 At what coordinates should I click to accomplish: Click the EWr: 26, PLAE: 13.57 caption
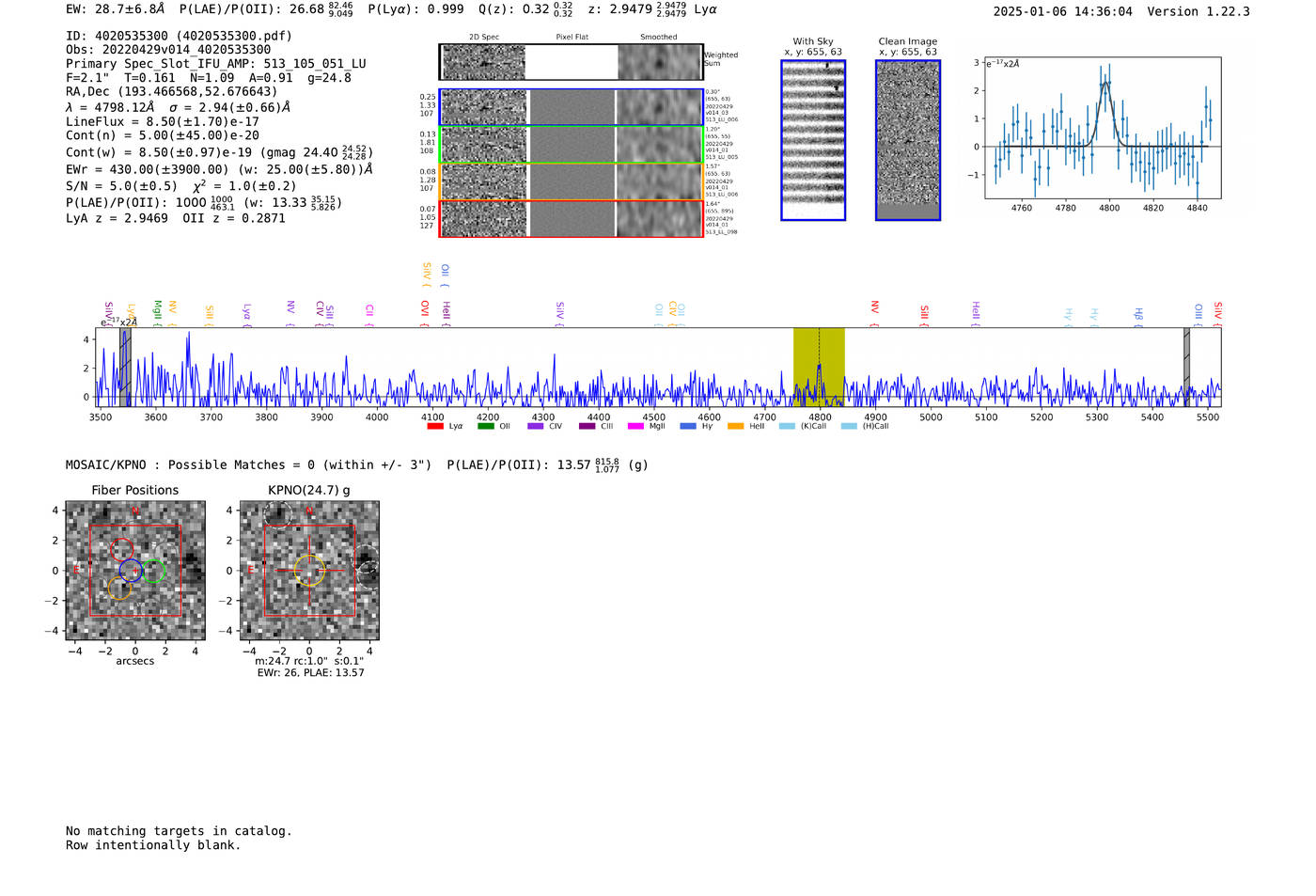pos(310,673)
